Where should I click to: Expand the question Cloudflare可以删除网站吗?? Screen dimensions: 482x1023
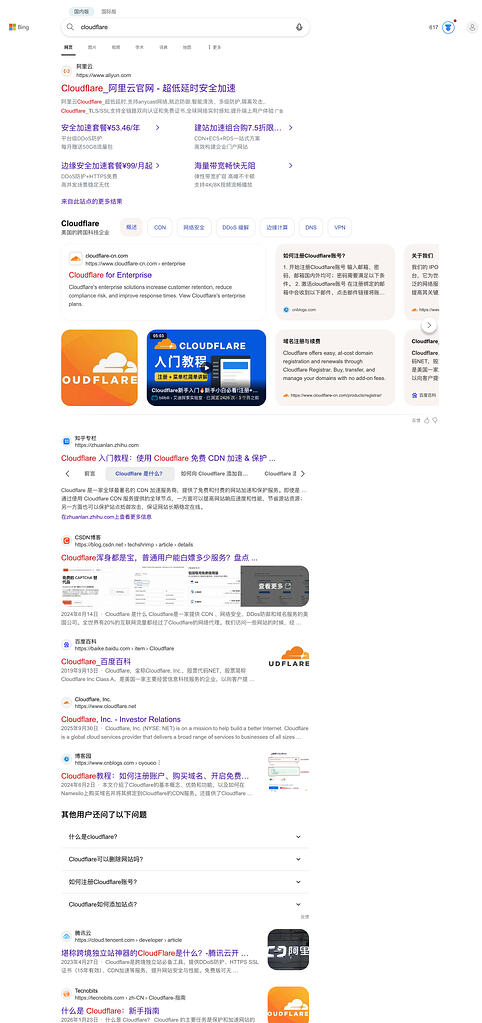coord(185,859)
